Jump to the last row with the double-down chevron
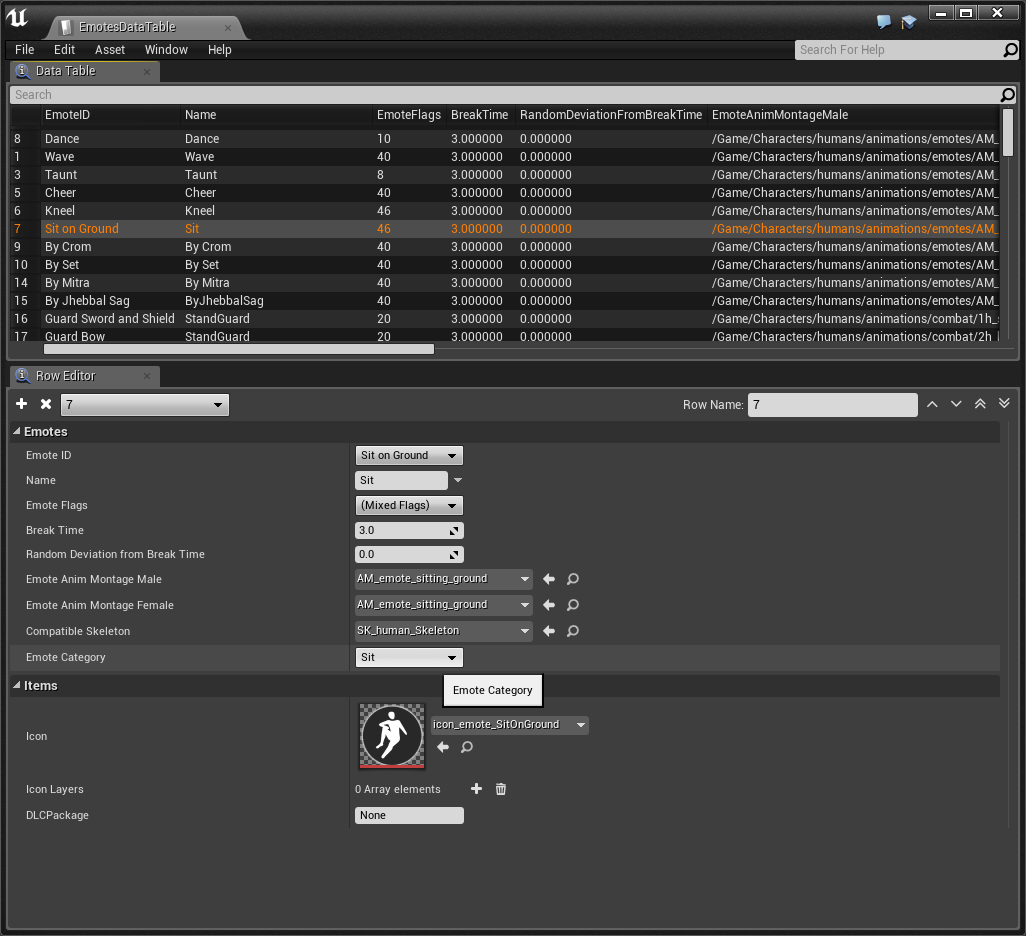The image size is (1026, 936). 1004,404
